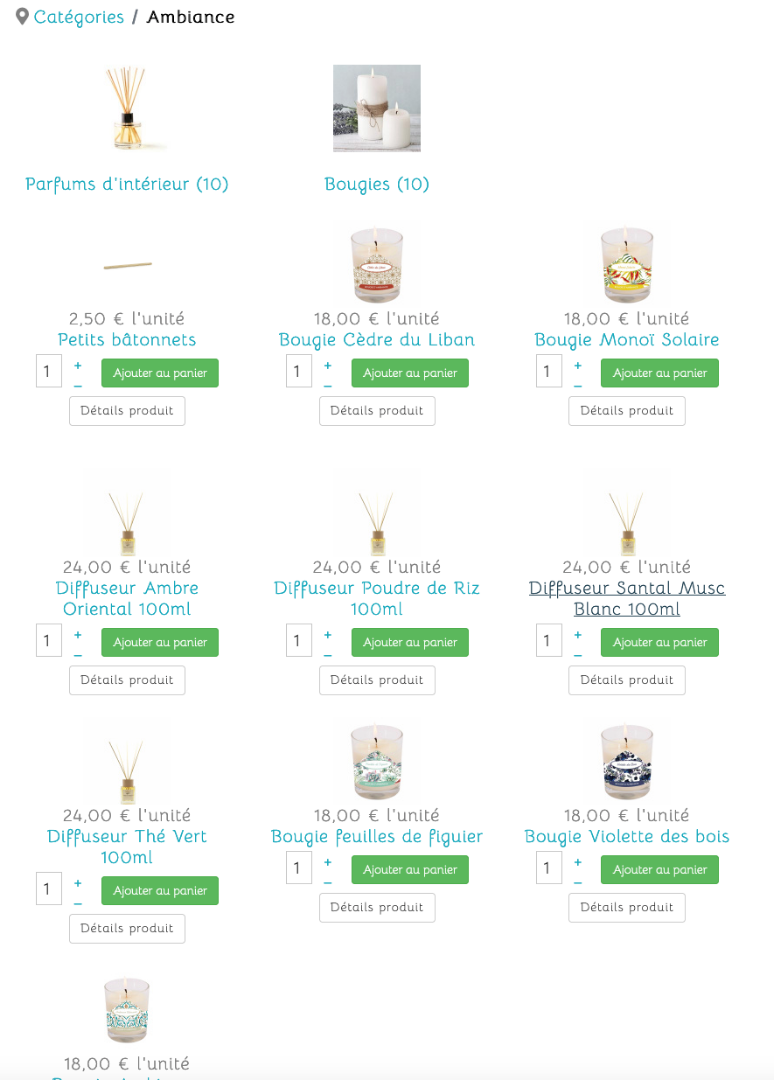The height and width of the screenshot is (1080, 774).
Task: Click the Bougie feuilles de figuier image
Action: point(376,760)
